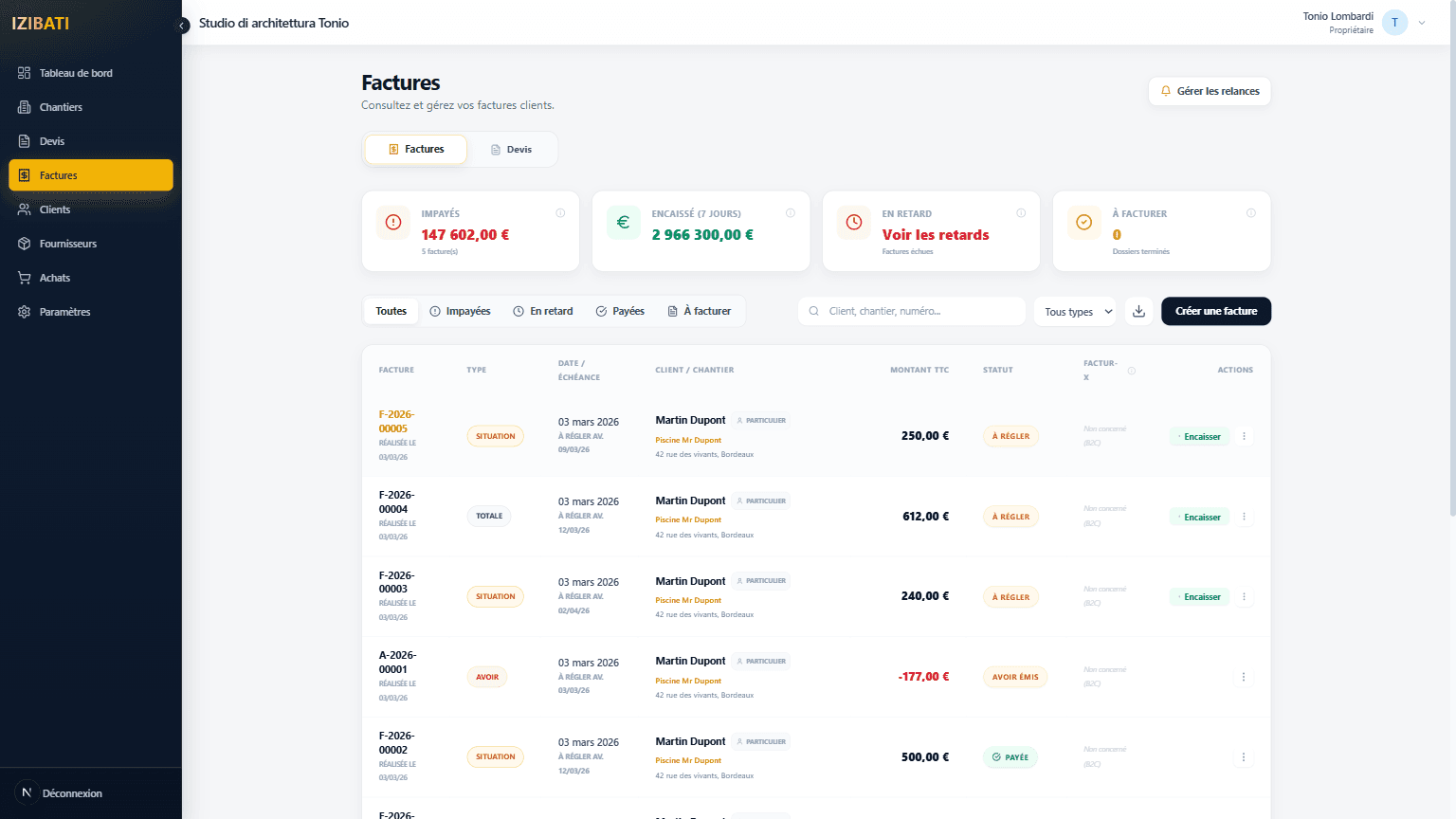Click info icon on Impayés card
Screen dimensions: 1456x819
[x=560, y=213]
